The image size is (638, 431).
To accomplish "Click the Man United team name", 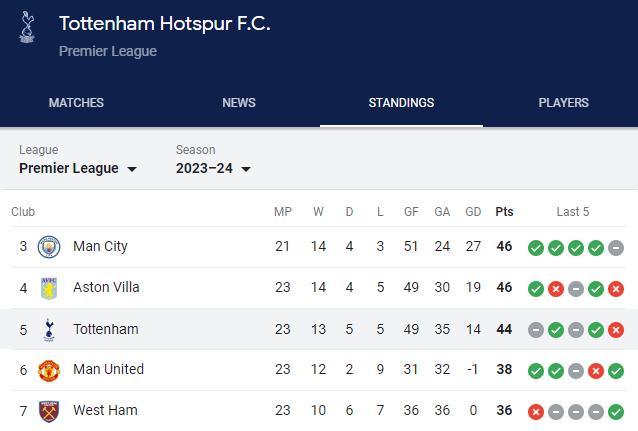I will 109,369.
